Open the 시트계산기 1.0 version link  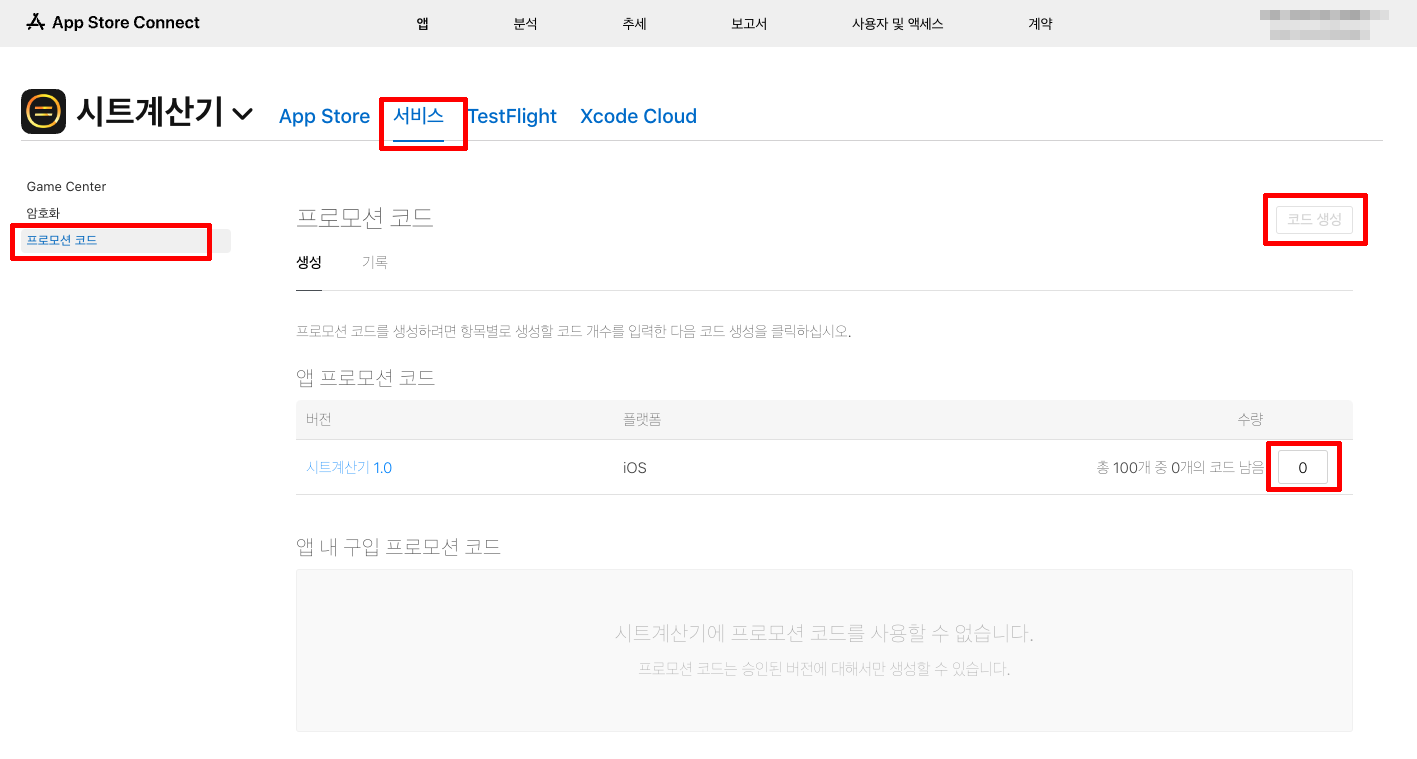[349, 467]
